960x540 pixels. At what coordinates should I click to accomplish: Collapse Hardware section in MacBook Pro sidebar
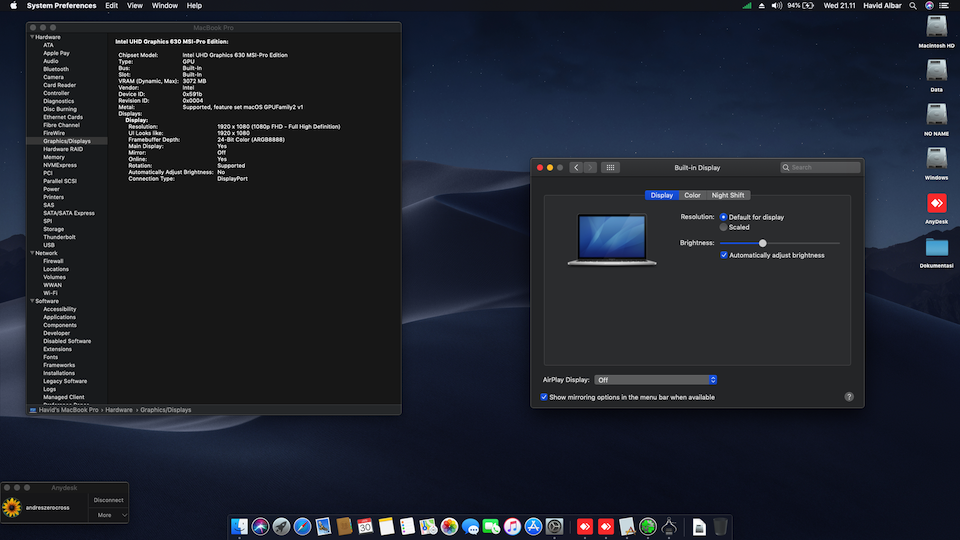[32, 37]
